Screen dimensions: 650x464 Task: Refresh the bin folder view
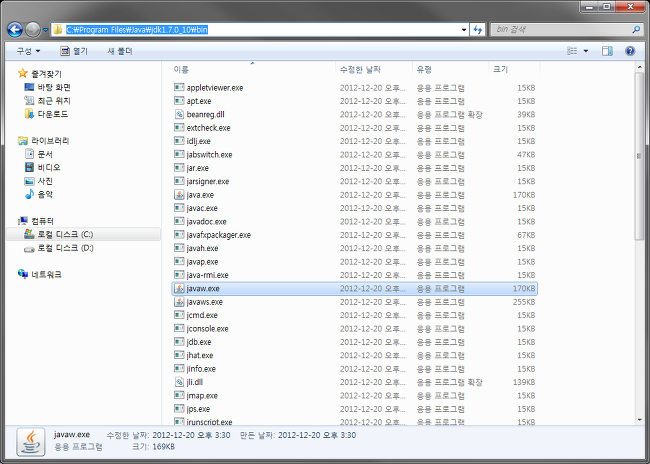(x=478, y=29)
